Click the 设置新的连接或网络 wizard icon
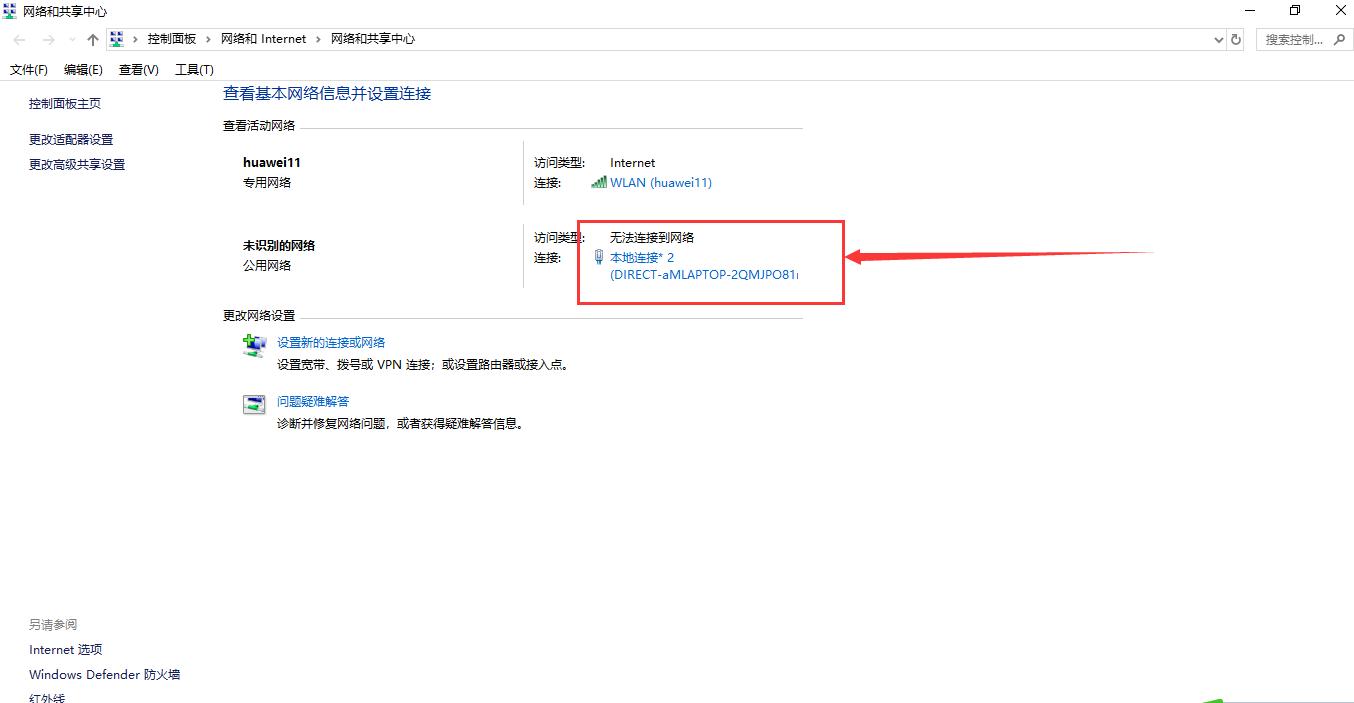Image resolution: width=1354 pixels, height=703 pixels. click(253, 344)
